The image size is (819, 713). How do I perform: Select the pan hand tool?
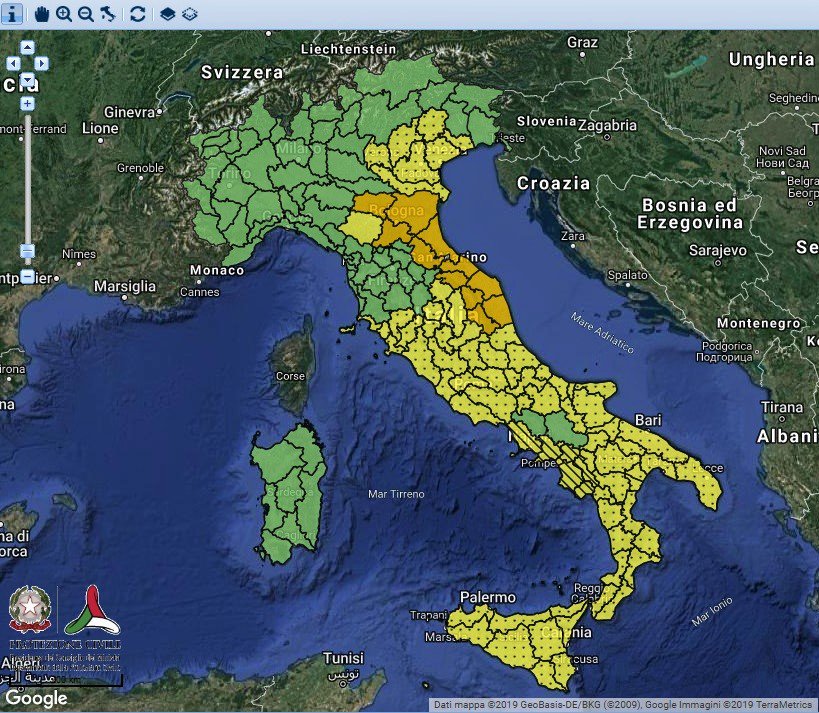coord(41,14)
